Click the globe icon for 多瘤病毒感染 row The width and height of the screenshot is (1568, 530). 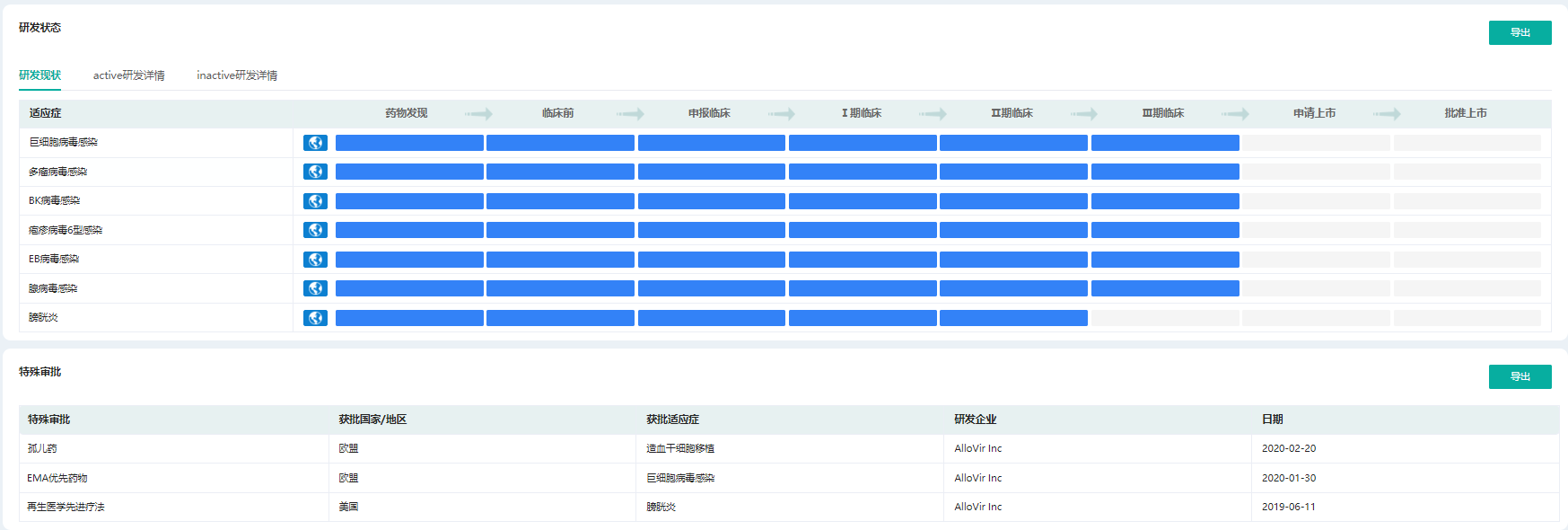(315, 172)
